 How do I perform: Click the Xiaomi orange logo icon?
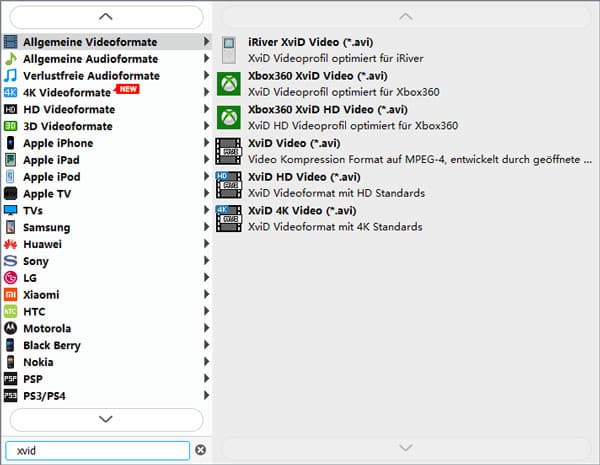10,295
